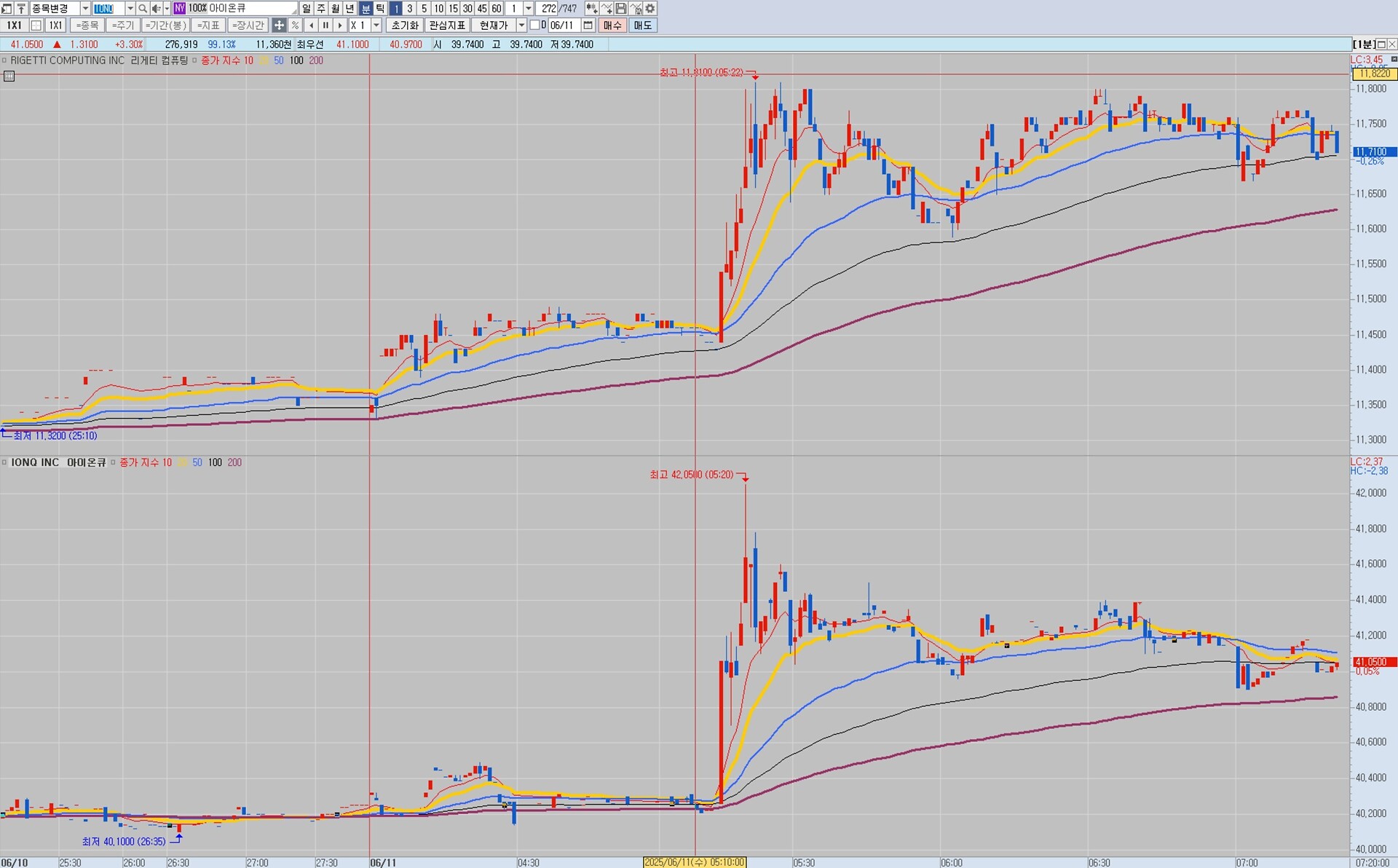The image size is (1398, 868).
Task: Open chart settings gear icon
Action: 650,8
